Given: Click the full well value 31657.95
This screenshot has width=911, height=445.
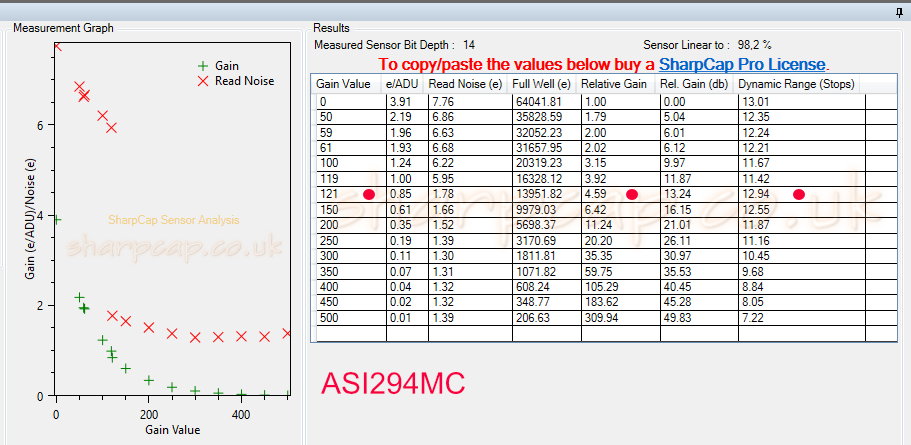Looking at the screenshot, I should click(x=546, y=148).
